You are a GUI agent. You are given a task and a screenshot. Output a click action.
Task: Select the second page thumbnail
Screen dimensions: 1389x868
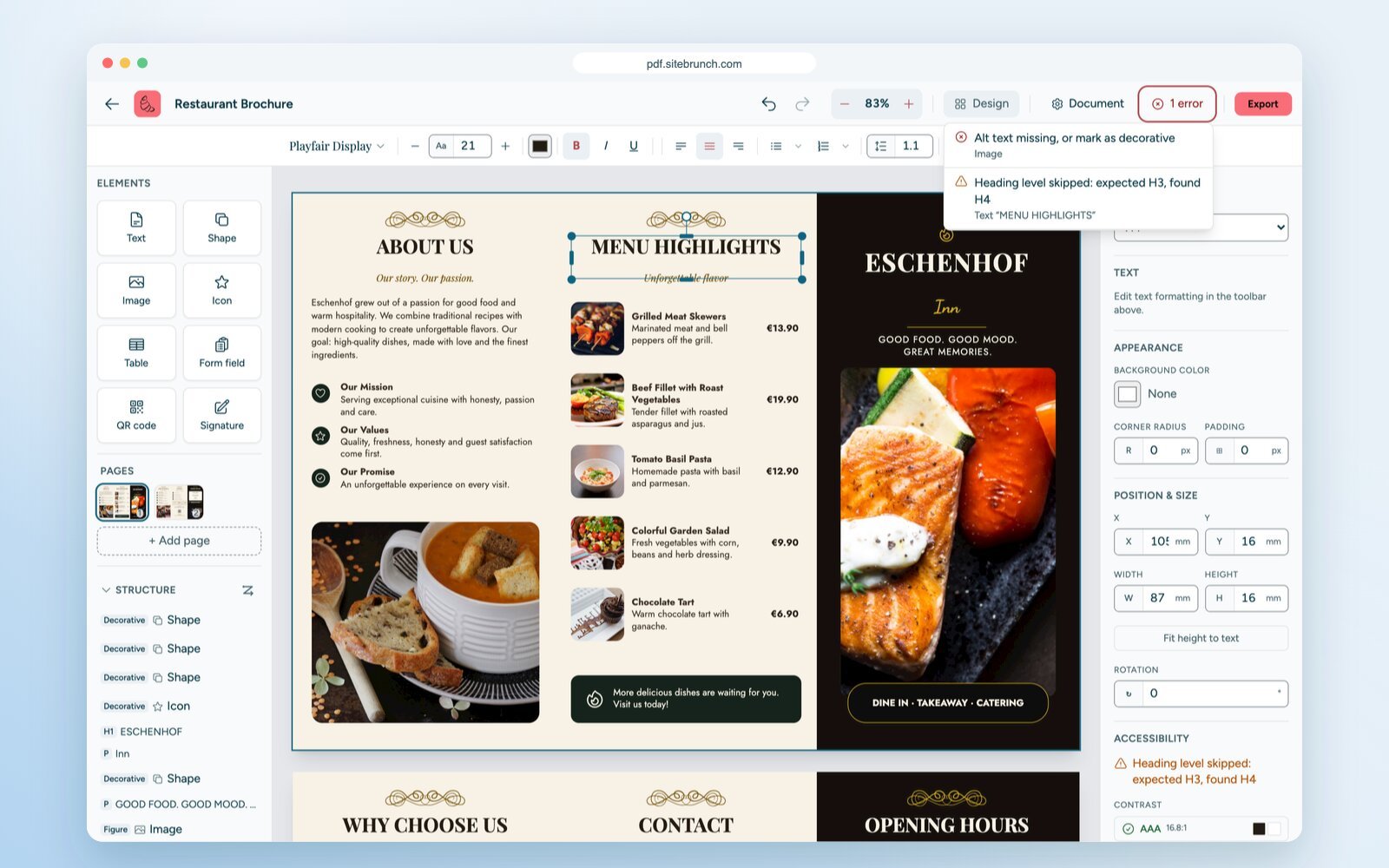point(179,502)
